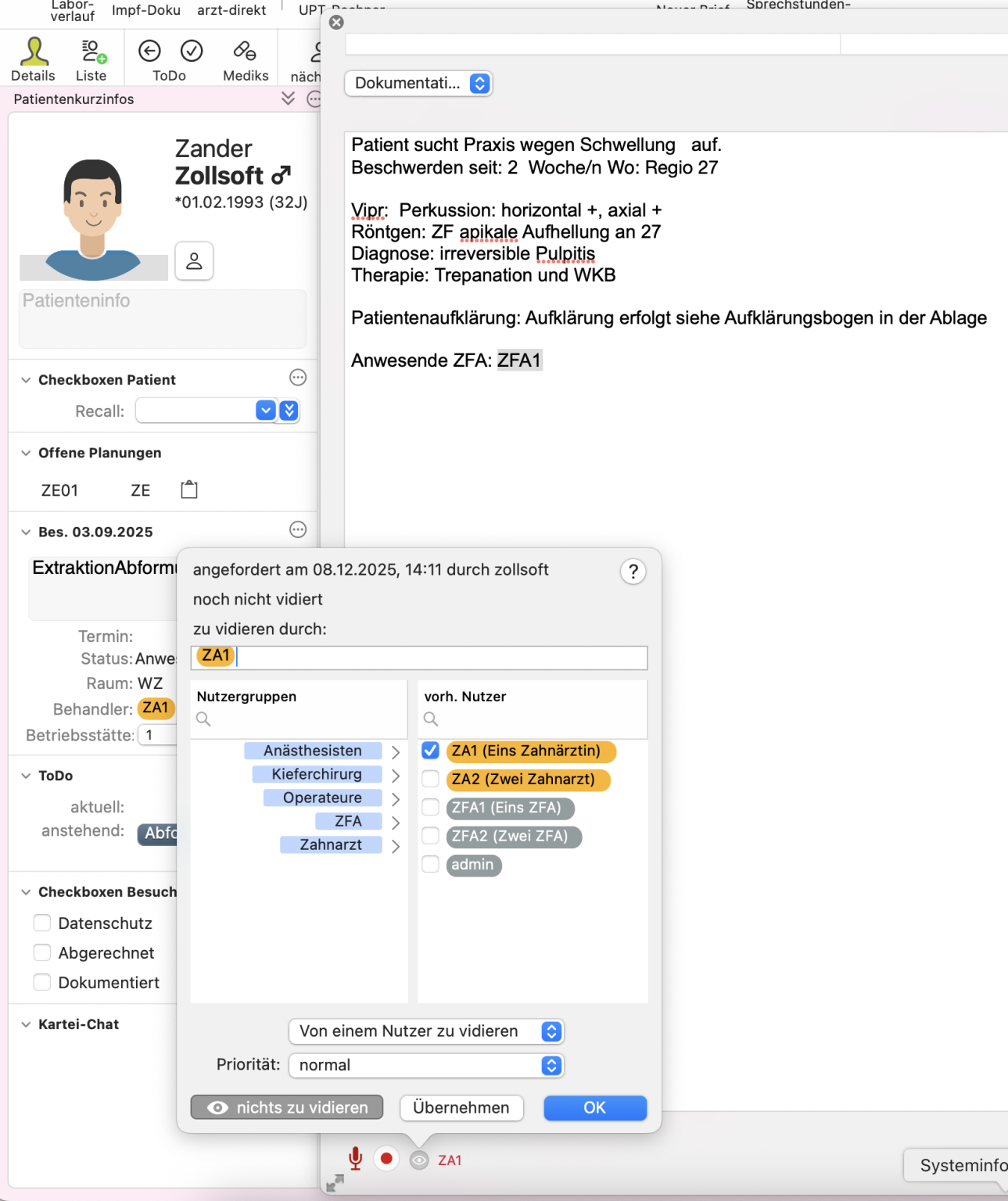Open 'Von einem Nutzer zu vidieren' dropdown

coord(425,1031)
